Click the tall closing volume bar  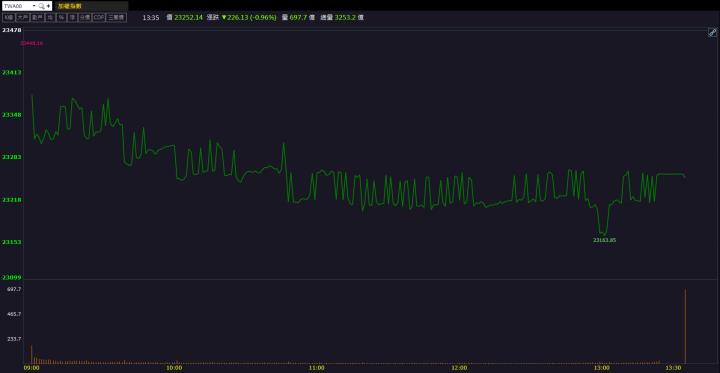click(x=686, y=326)
